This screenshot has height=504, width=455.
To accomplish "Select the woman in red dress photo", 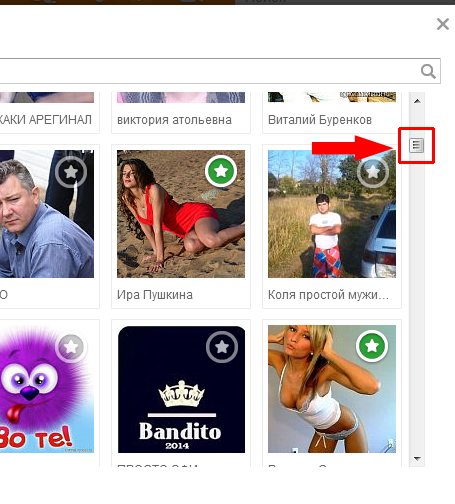I will 181,214.
